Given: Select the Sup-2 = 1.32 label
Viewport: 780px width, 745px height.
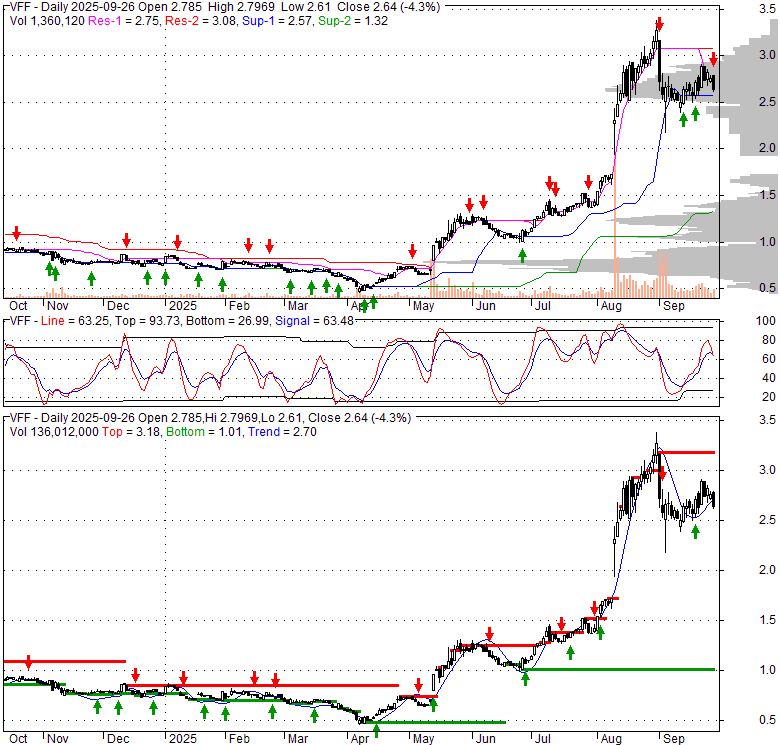Looking at the screenshot, I should pyautogui.click(x=353, y=21).
